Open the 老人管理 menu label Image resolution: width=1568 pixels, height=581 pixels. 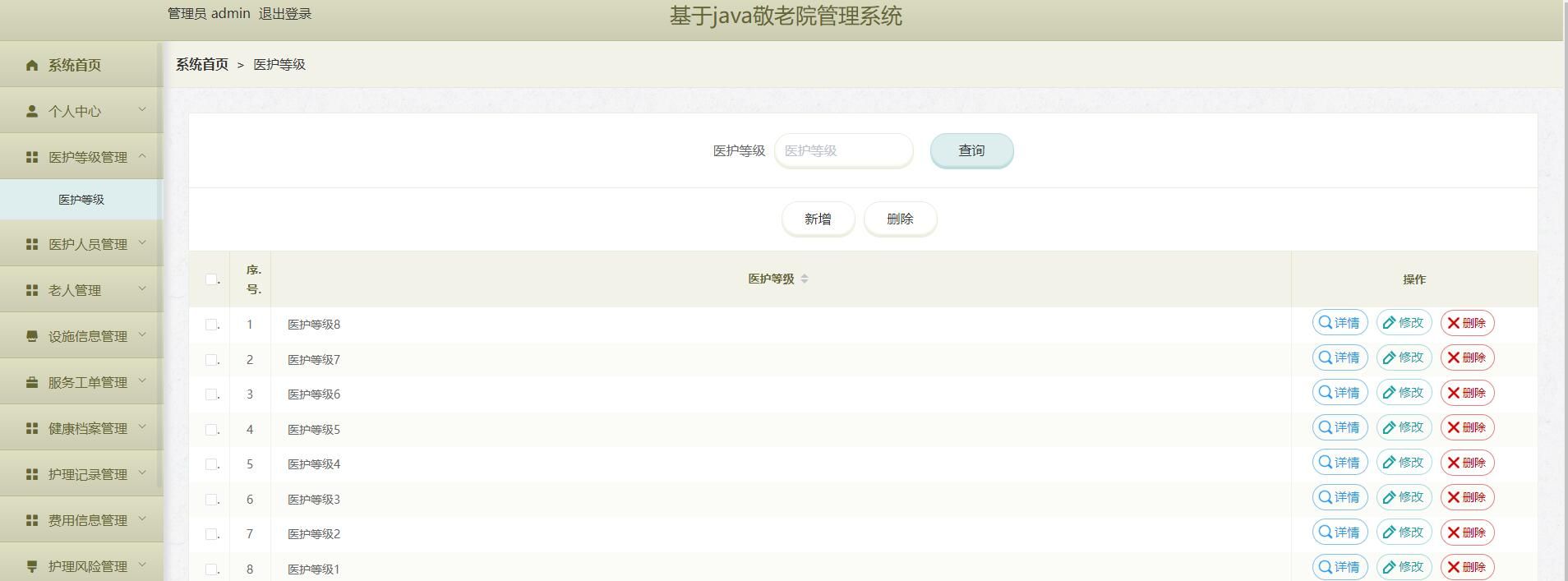75,290
